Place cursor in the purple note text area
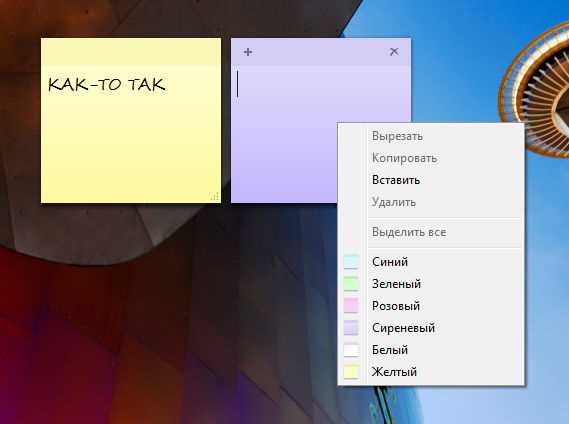The height and width of the screenshot is (424, 569). (284, 134)
